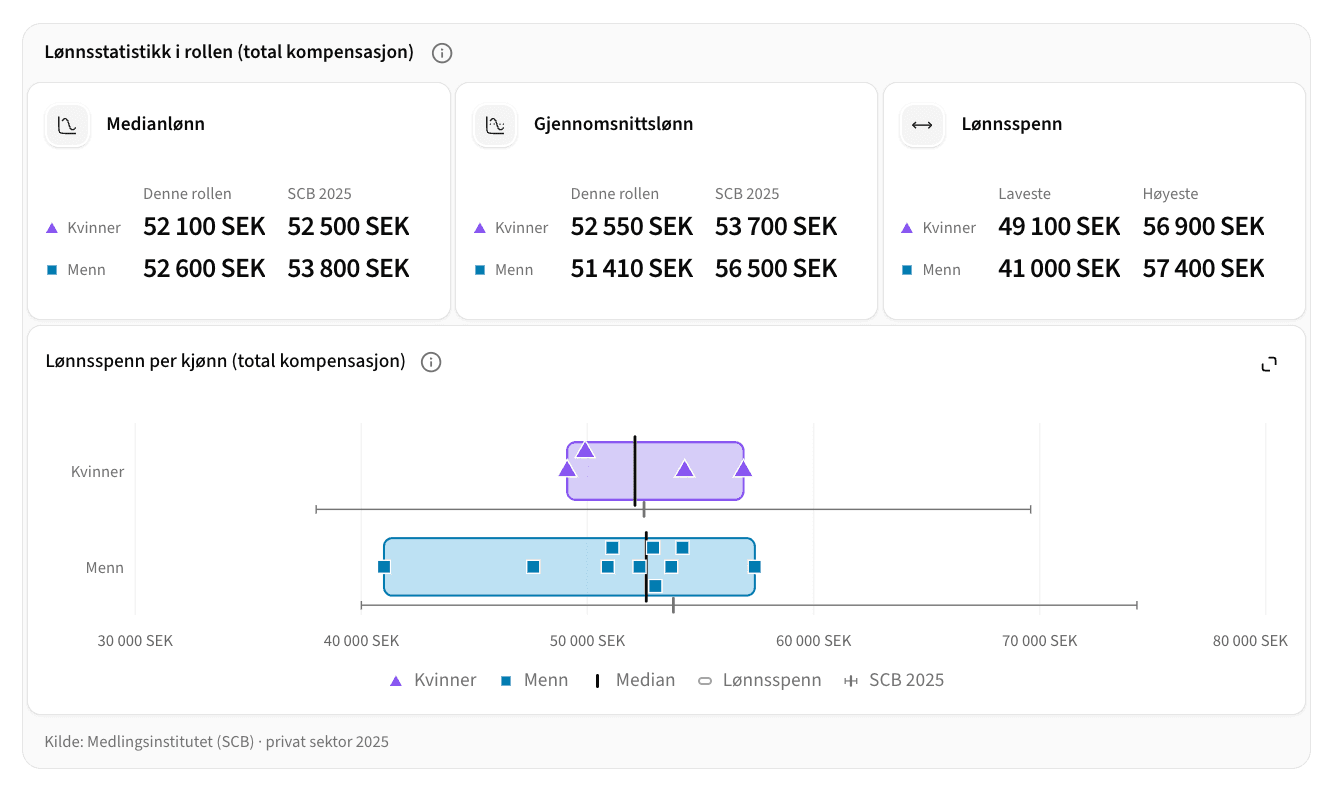
Task: Click the Kvinner row label on chart axis
Action: click(x=97, y=471)
